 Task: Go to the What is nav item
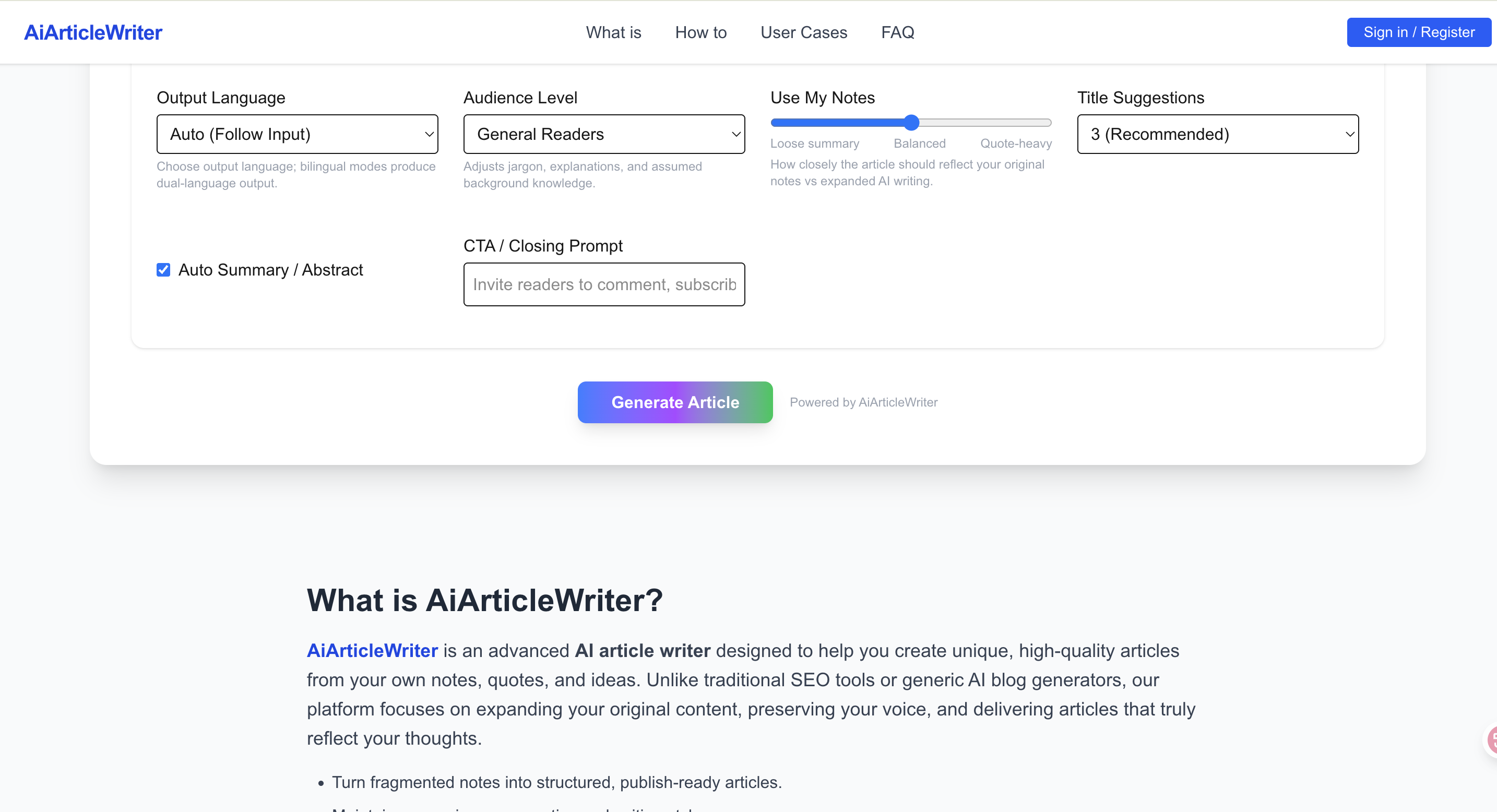click(x=613, y=32)
